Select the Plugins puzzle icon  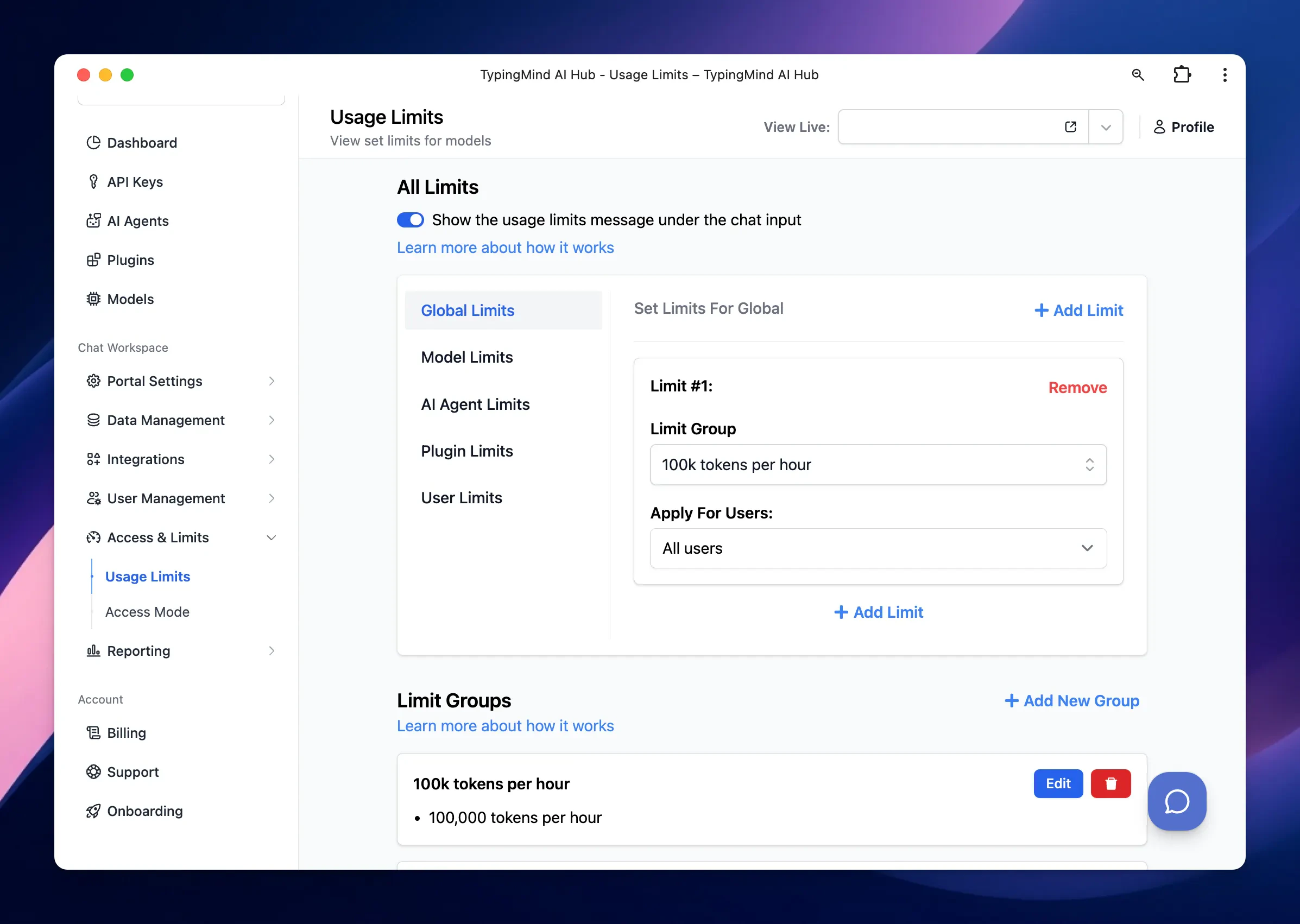click(93, 260)
